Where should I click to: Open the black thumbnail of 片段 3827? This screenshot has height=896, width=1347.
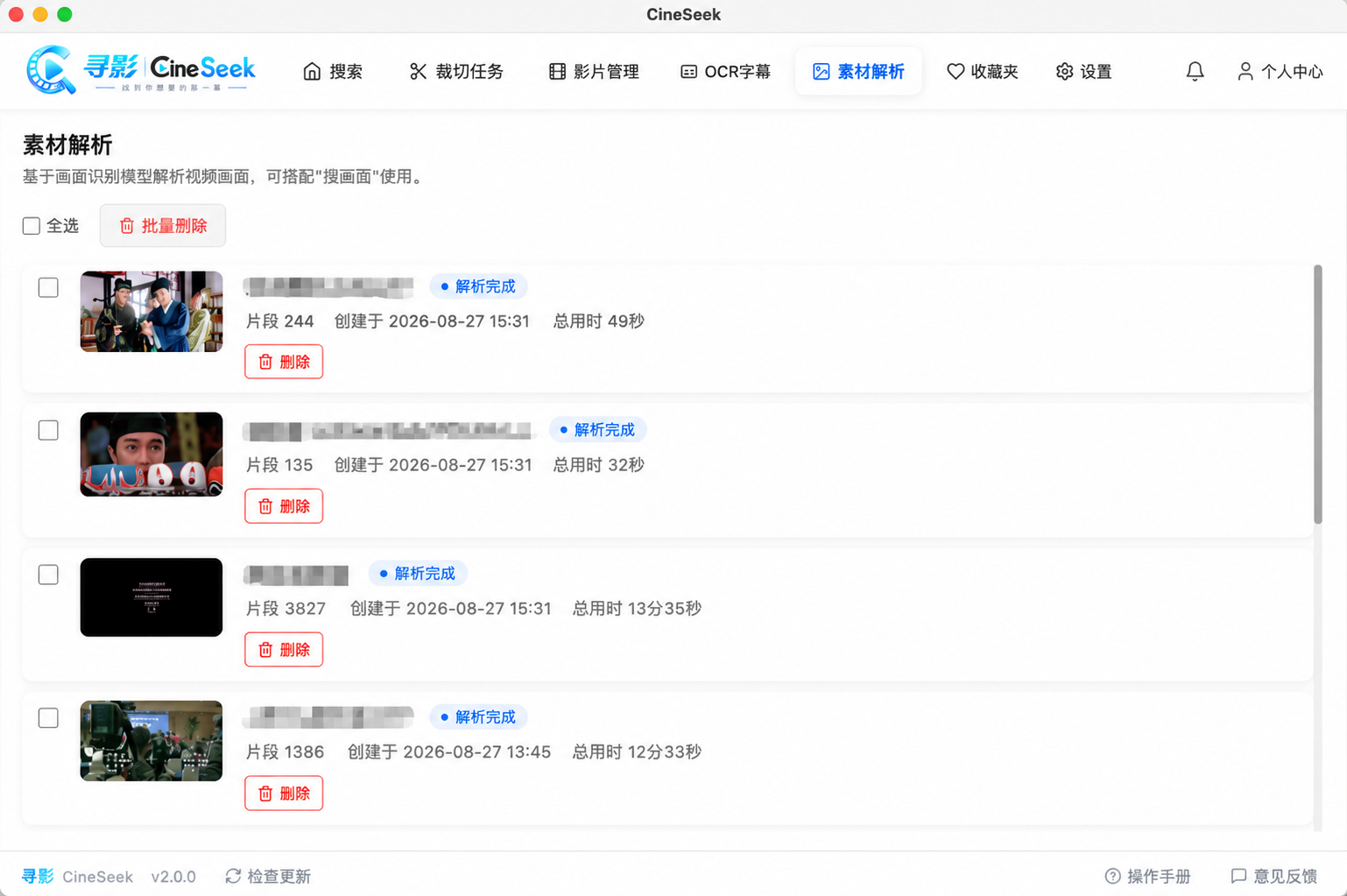(152, 597)
